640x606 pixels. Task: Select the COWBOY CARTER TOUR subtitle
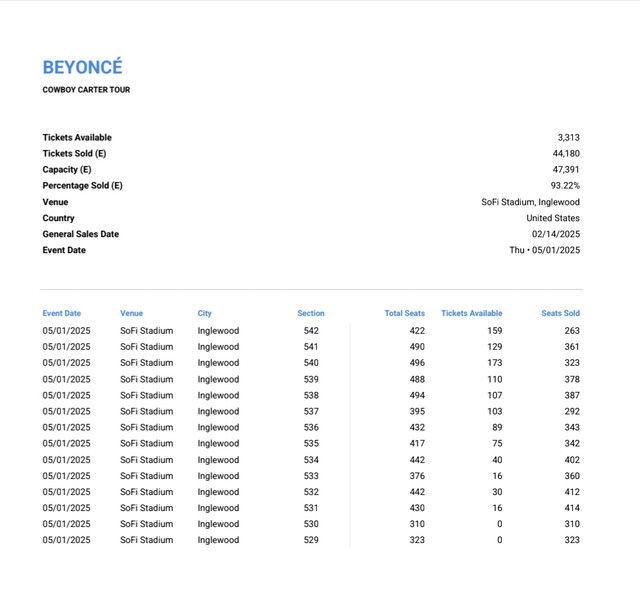pos(86,90)
